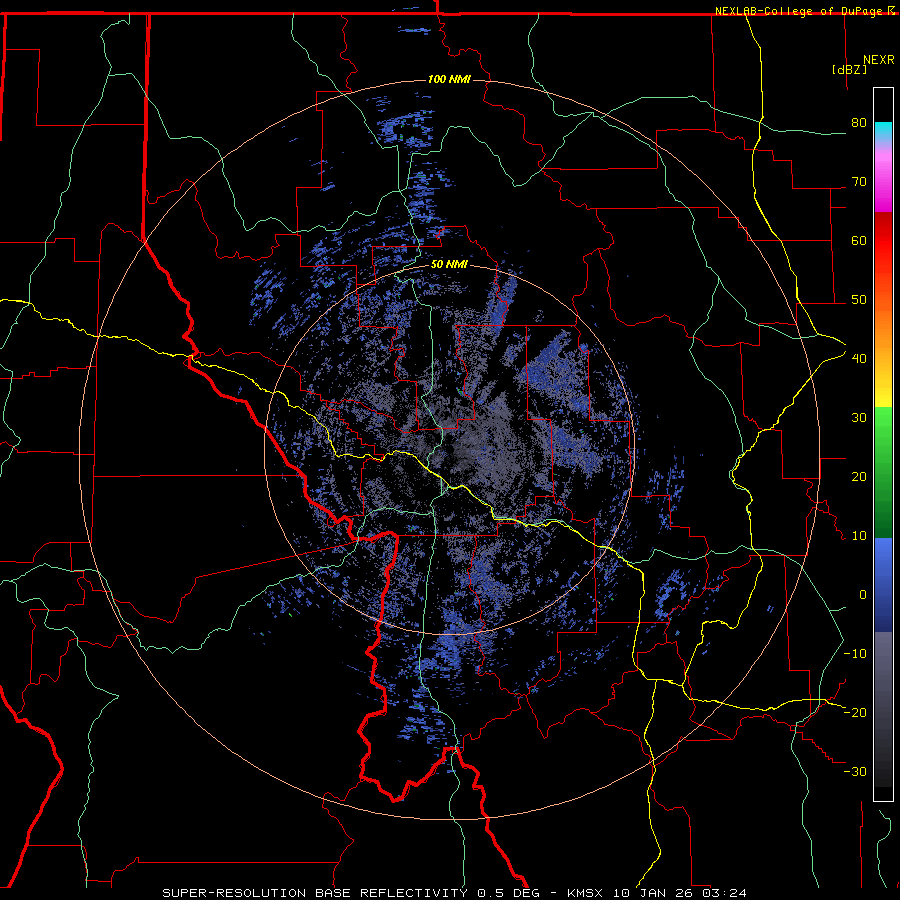The image size is (900, 900).
Task: Click the blue segment of the color bar
Action: point(883,584)
